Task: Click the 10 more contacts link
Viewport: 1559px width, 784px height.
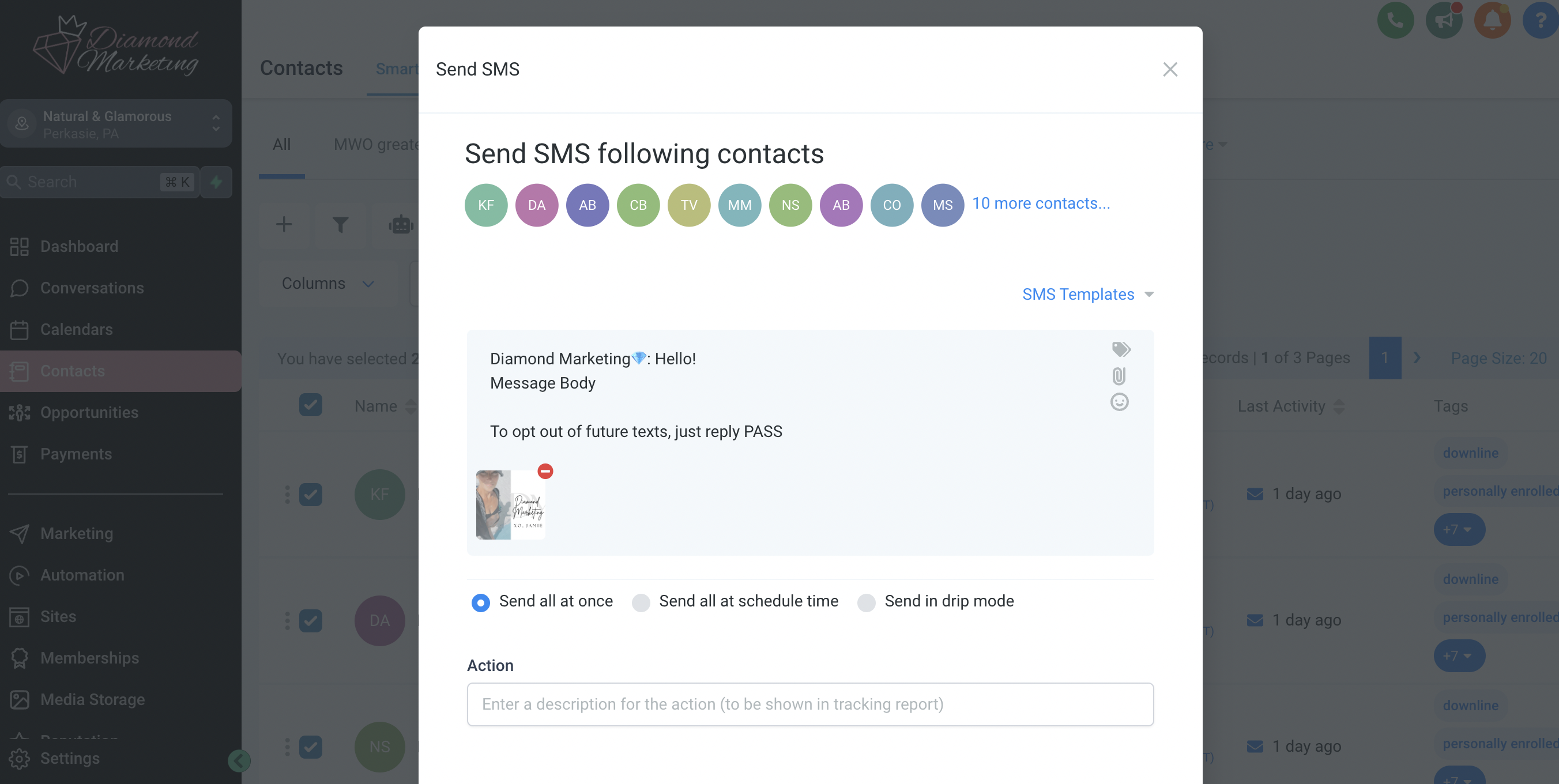Action: coord(1041,204)
